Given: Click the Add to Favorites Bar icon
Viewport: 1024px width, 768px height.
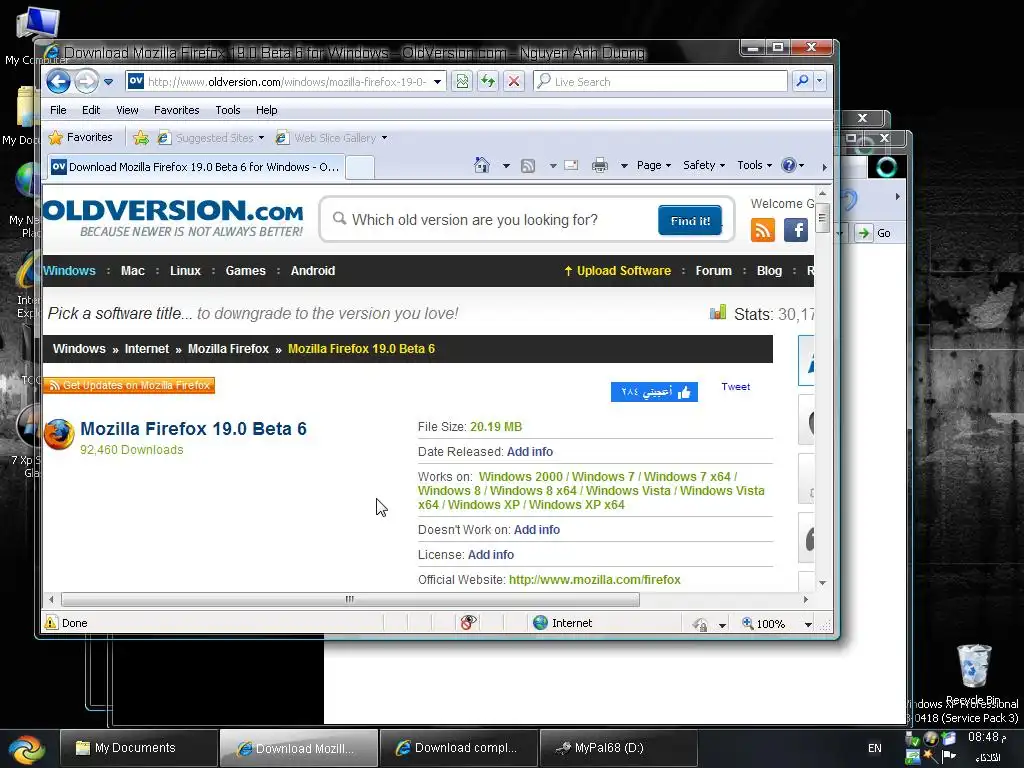Looking at the screenshot, I should (x=140, y=138).
